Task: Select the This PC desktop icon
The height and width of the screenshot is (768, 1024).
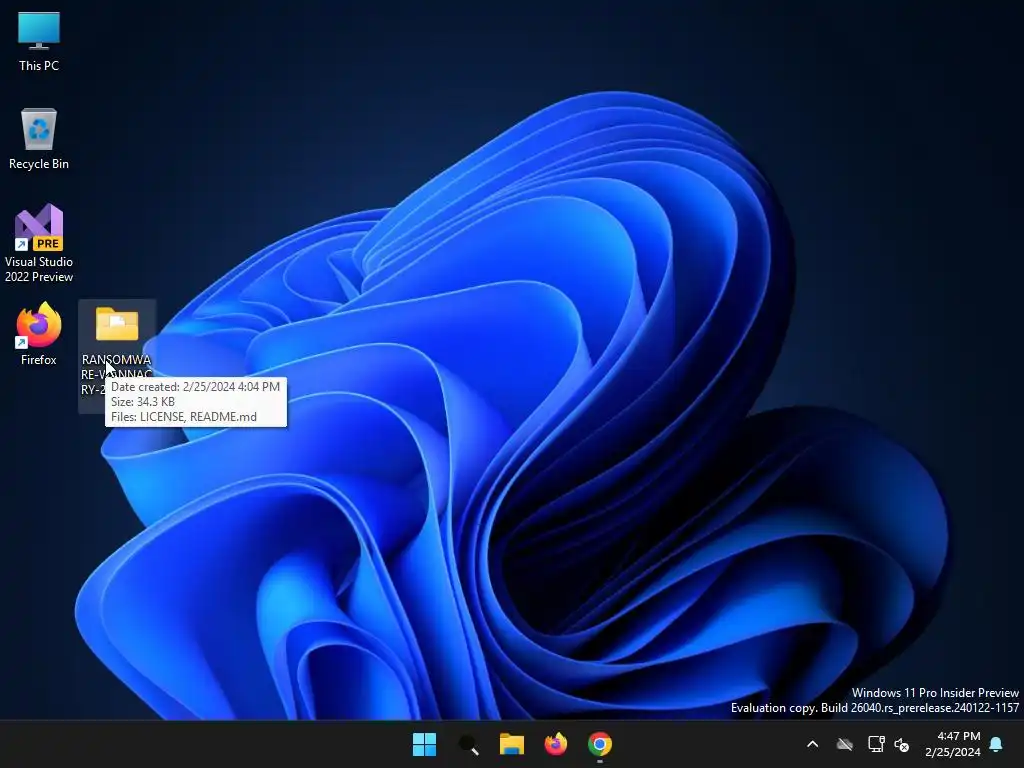Action: [x=39, y=31]
